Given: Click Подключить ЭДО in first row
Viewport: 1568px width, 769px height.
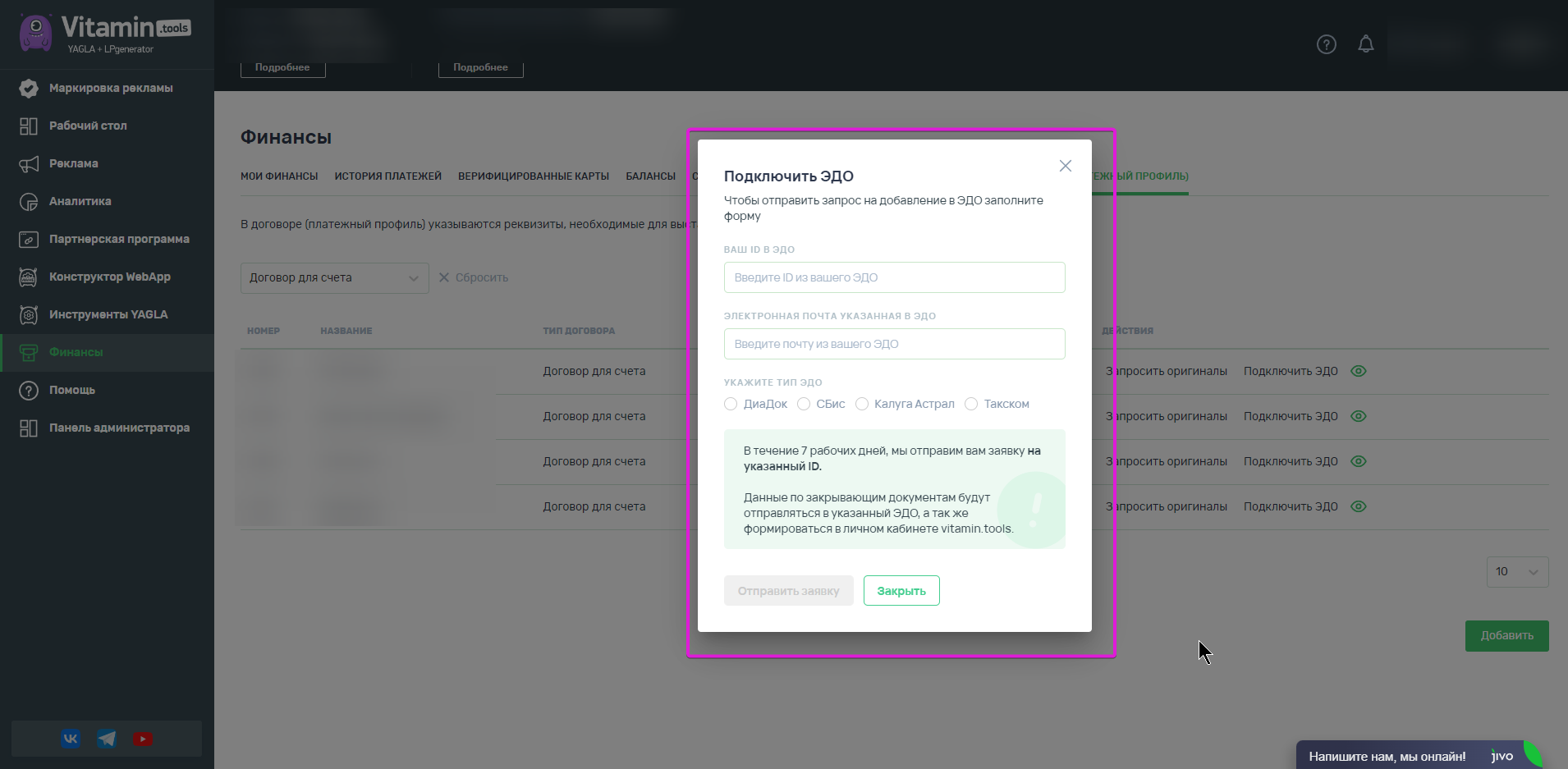Looking at the screenshot, I should 1291,371.
